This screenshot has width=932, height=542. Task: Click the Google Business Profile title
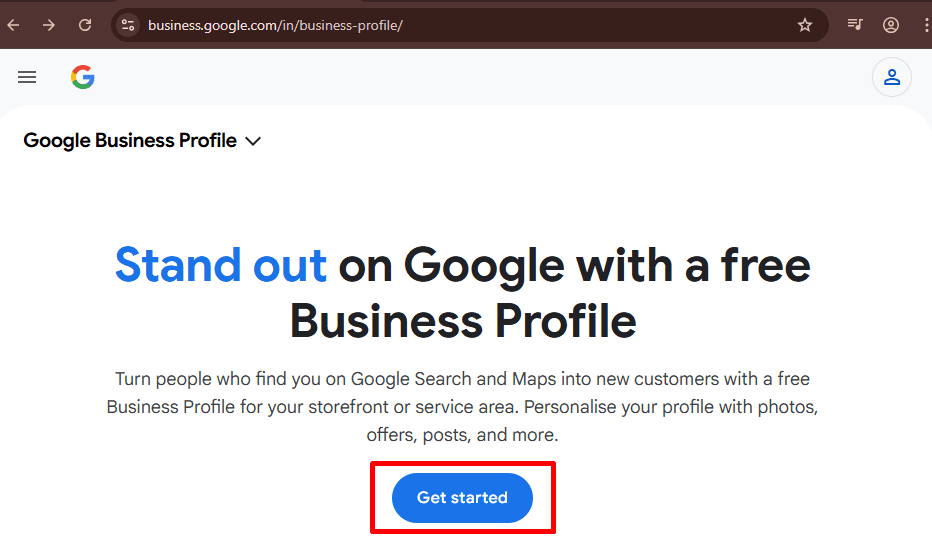(x=130, y=141)
